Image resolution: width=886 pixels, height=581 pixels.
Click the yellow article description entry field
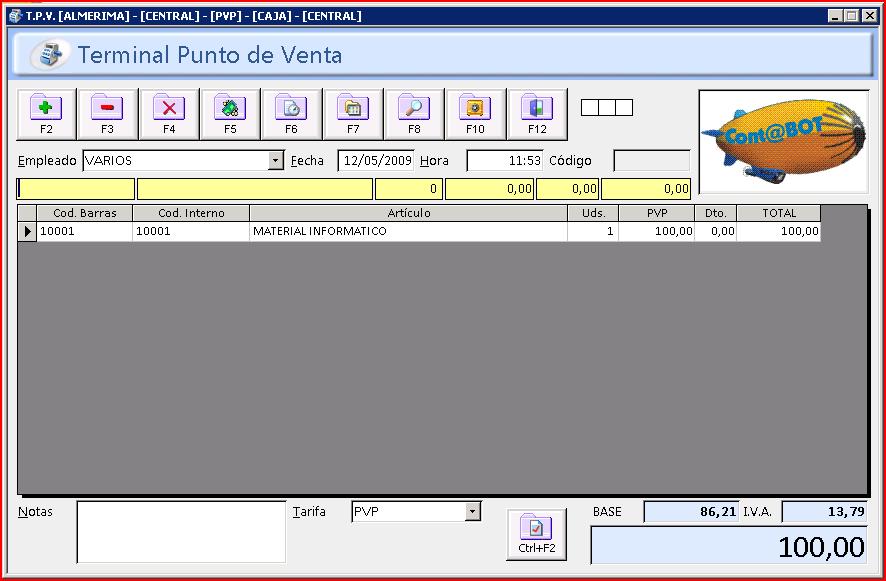(255, 189)
